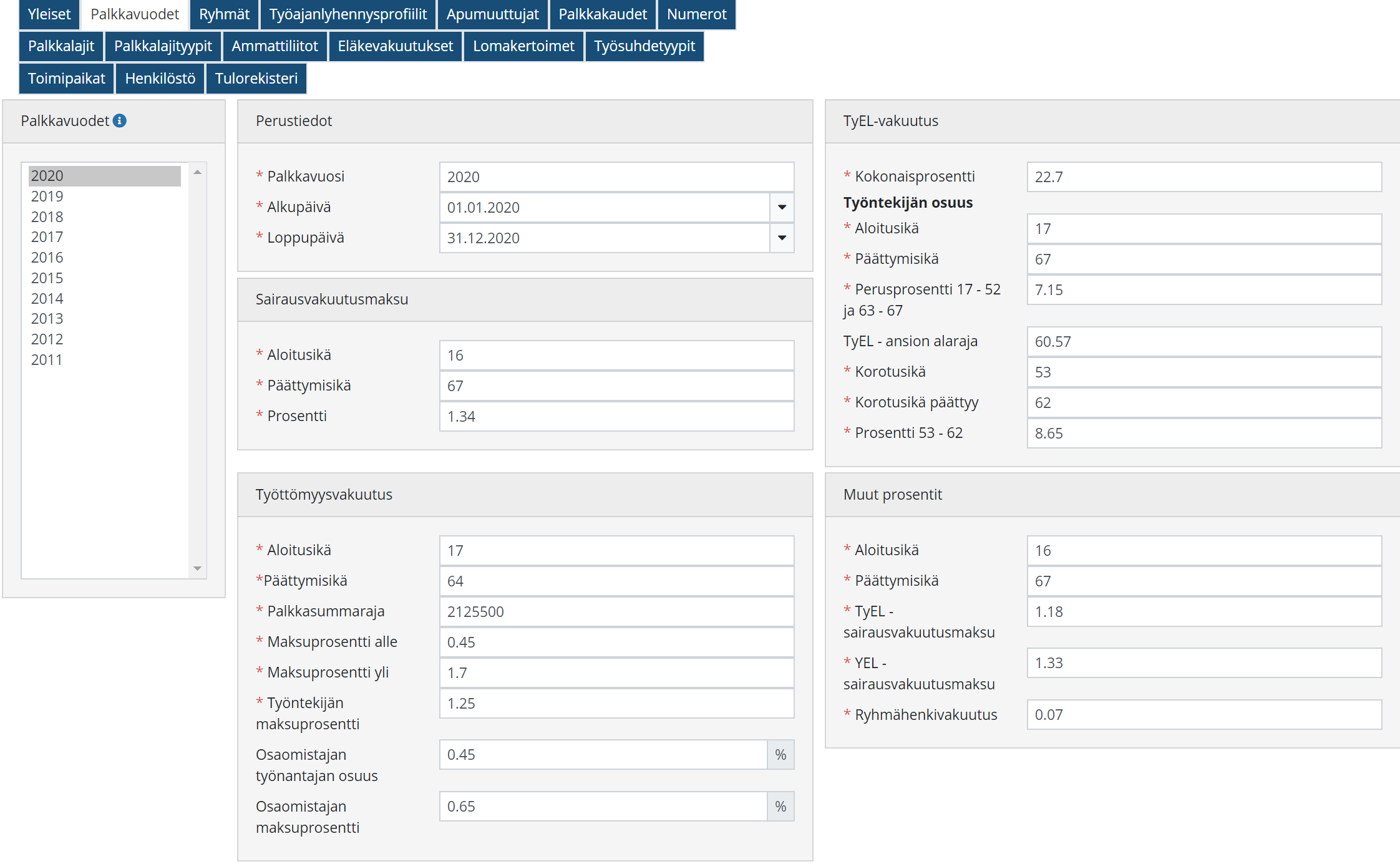Click the Palkkasummaraja input field
This screenshot has width=1400, height=864.
tap(616, 612)
